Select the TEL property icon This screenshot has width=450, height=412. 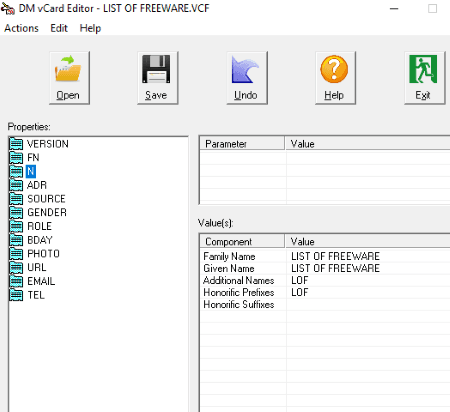16,295
